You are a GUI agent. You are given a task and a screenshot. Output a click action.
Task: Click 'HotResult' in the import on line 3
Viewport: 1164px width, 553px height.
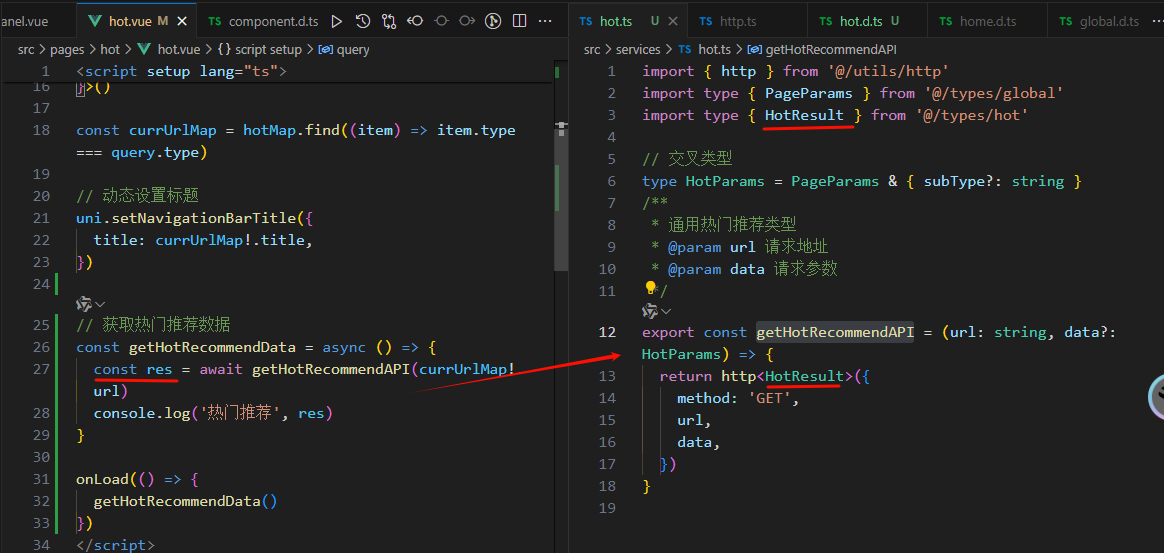(x=804, y=115)
